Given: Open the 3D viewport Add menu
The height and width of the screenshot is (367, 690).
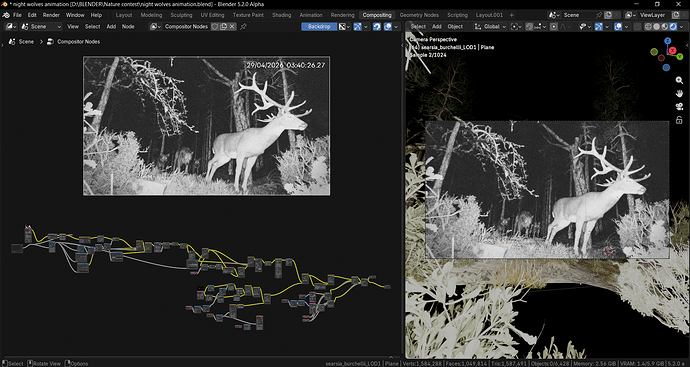Looking at the screenshot, I should tap(437, 26).
